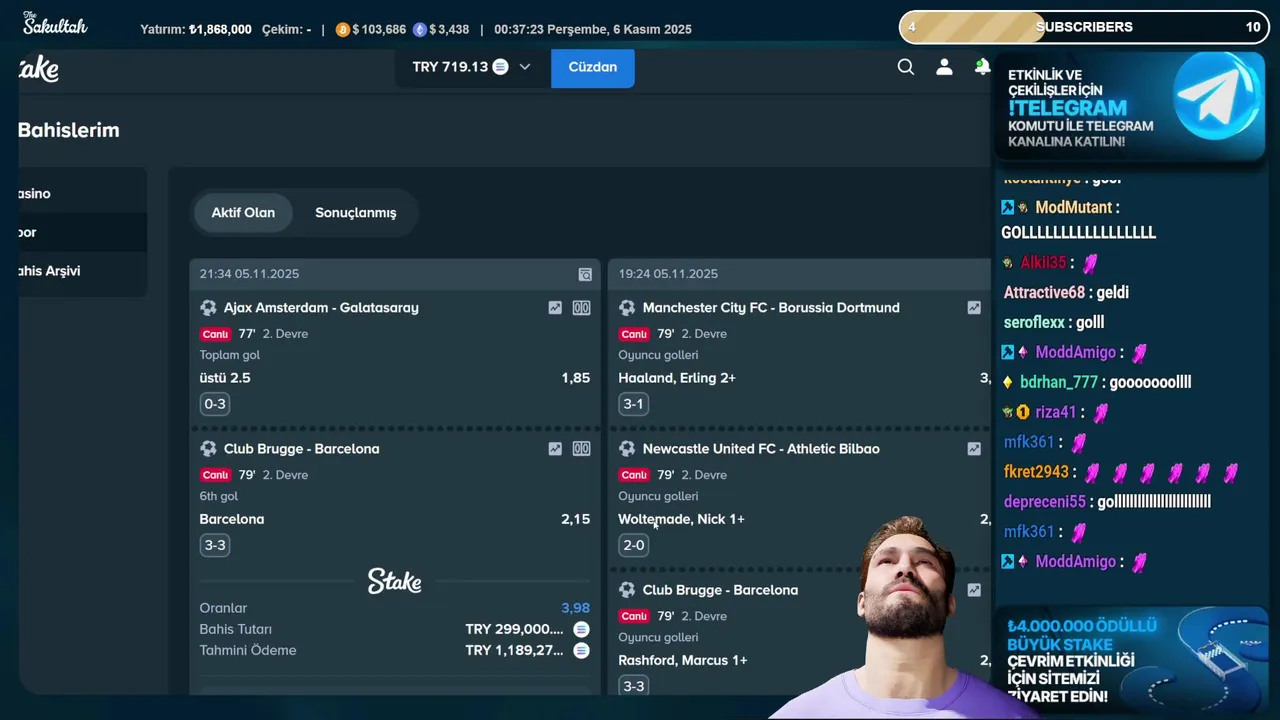
Task: Select Spor in the left sidebar
Action: tap(82, 232)
